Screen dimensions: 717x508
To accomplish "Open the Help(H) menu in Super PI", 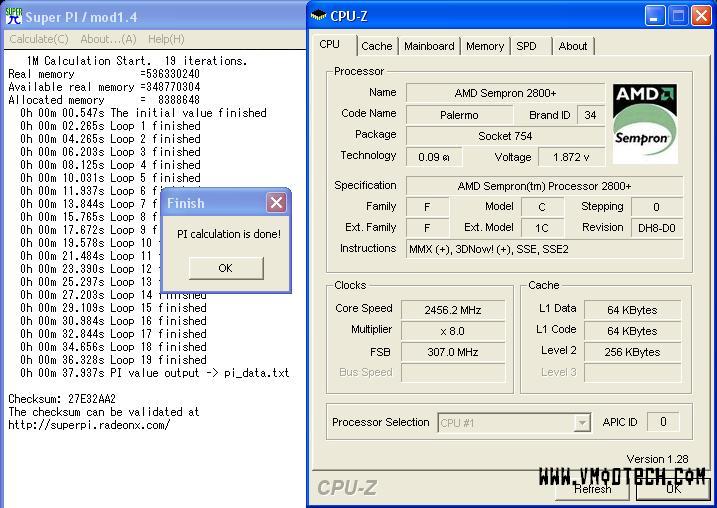I will [x=166, y=39].
